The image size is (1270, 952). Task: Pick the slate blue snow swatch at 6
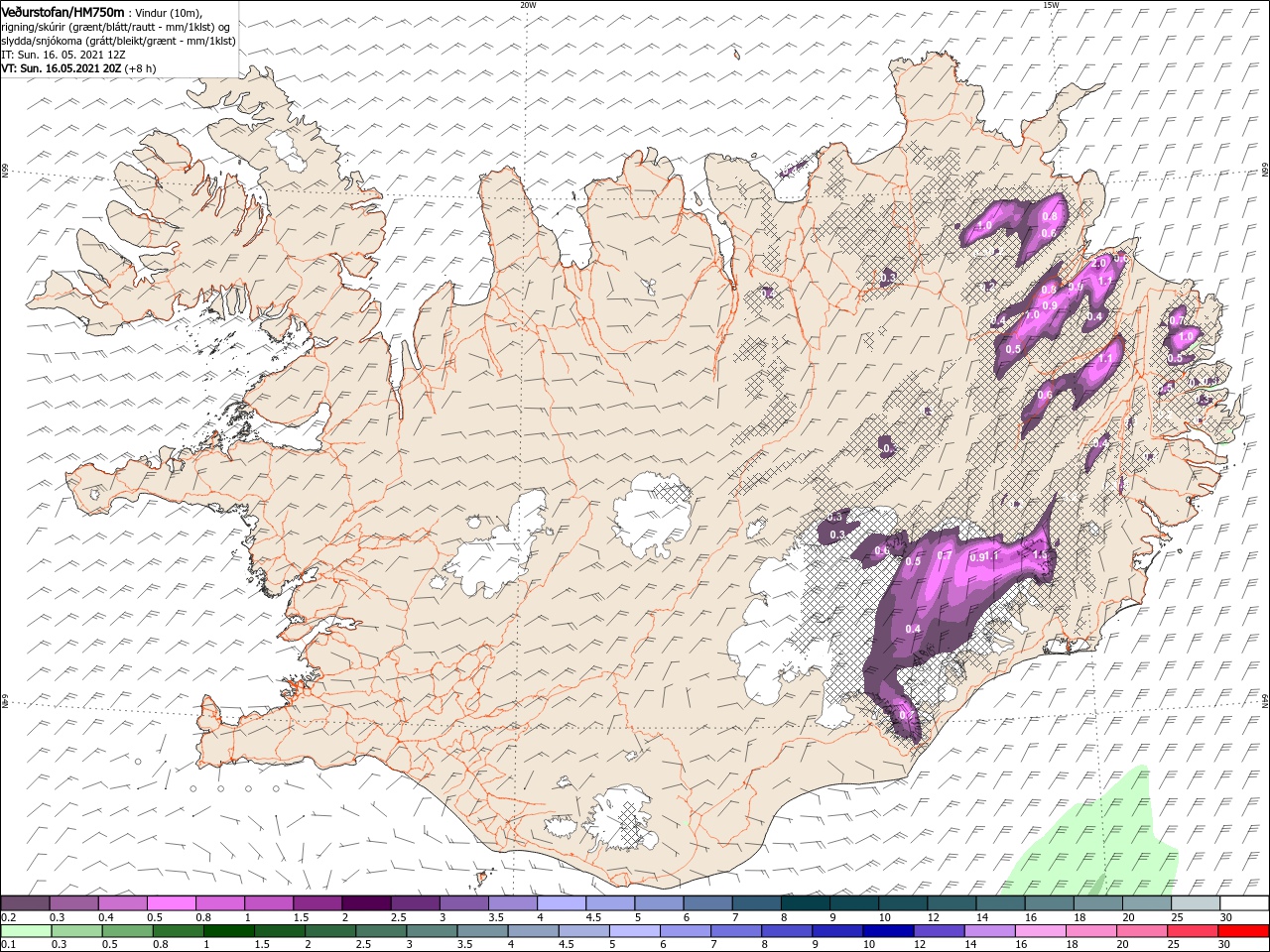(x=707, y=903)
